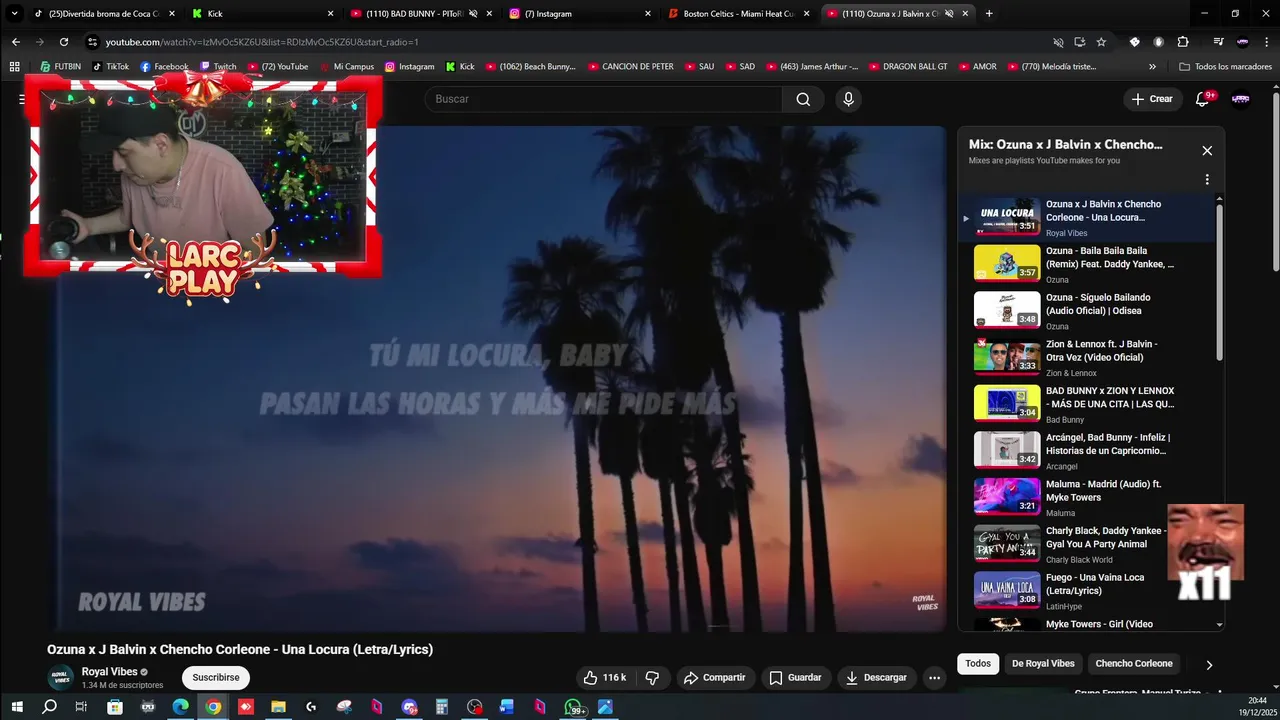Open a new browser tab with plus
The height and width of the screenshot is (720, 1280).
(989, 13)
